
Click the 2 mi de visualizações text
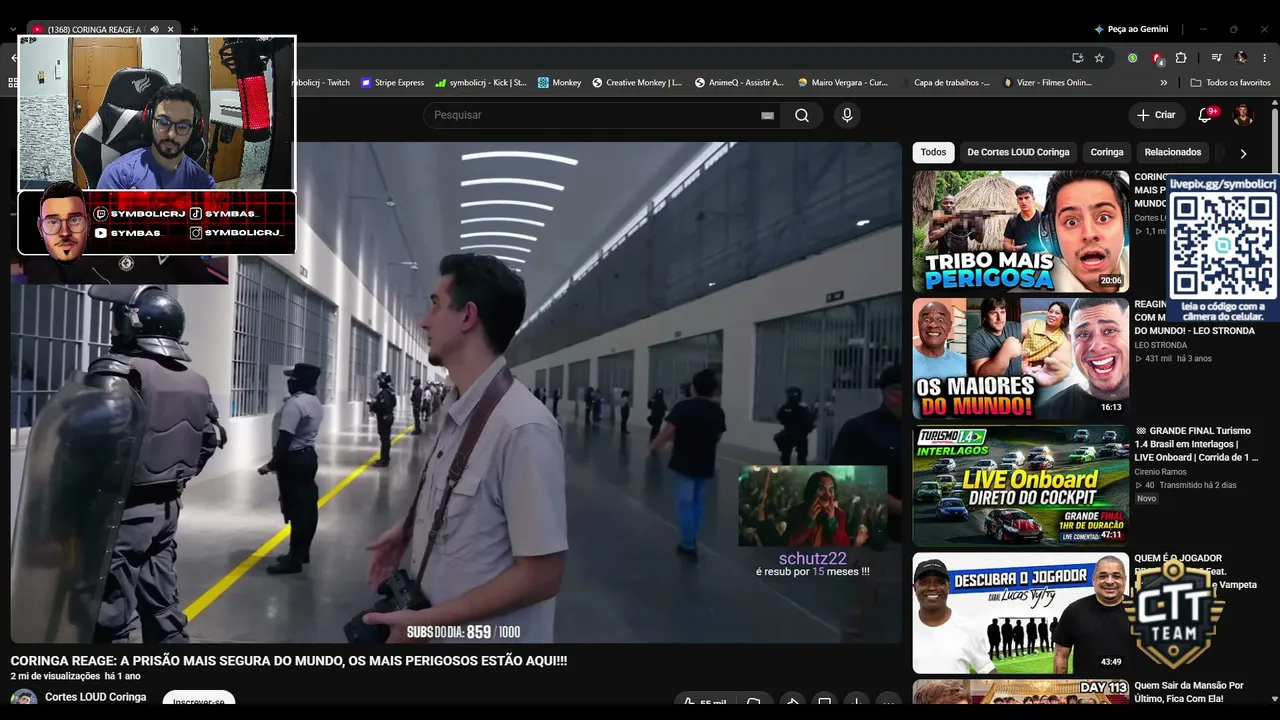point(54,677)
